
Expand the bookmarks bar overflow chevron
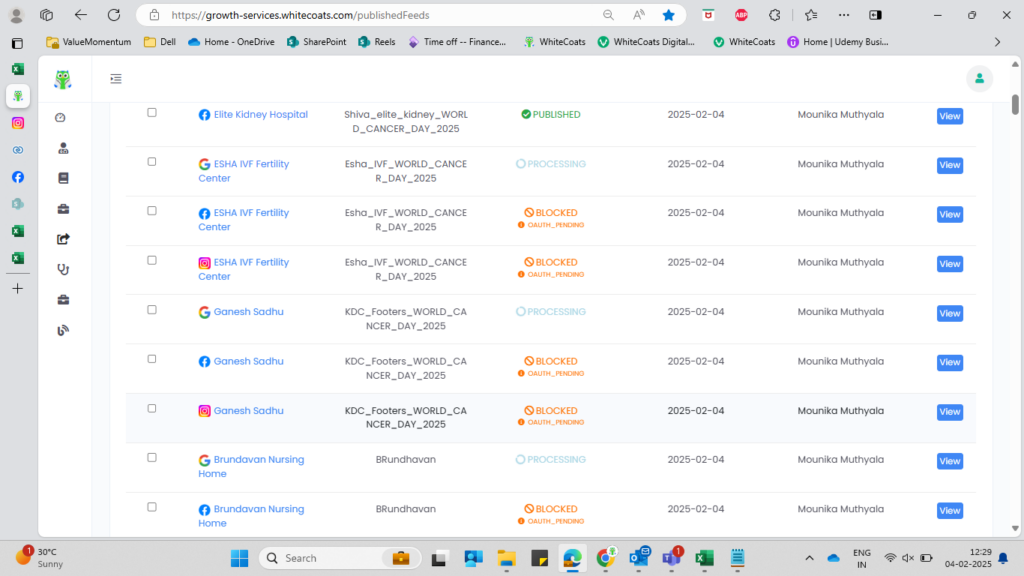tap(997, 42)
